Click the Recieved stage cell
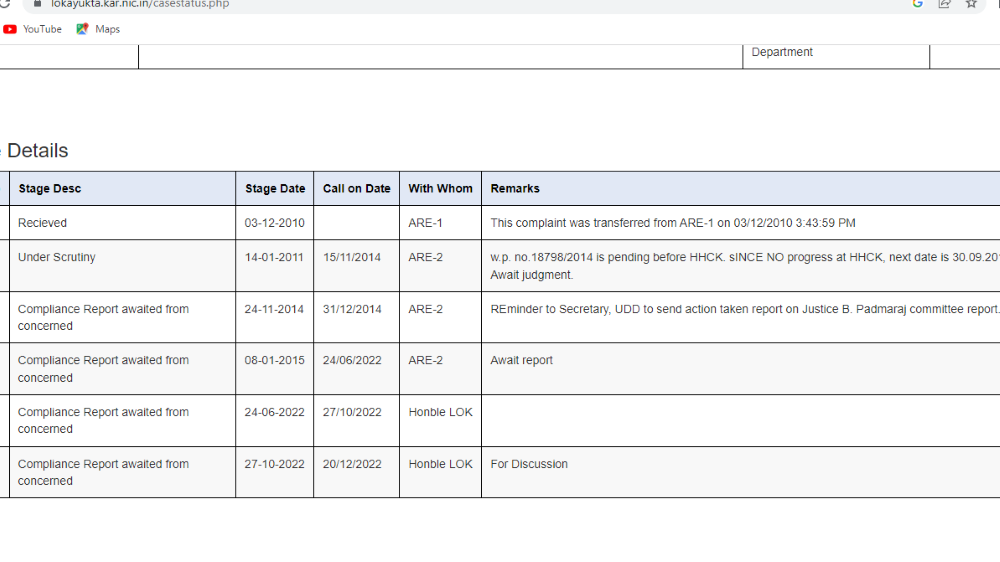 [43, 223]
